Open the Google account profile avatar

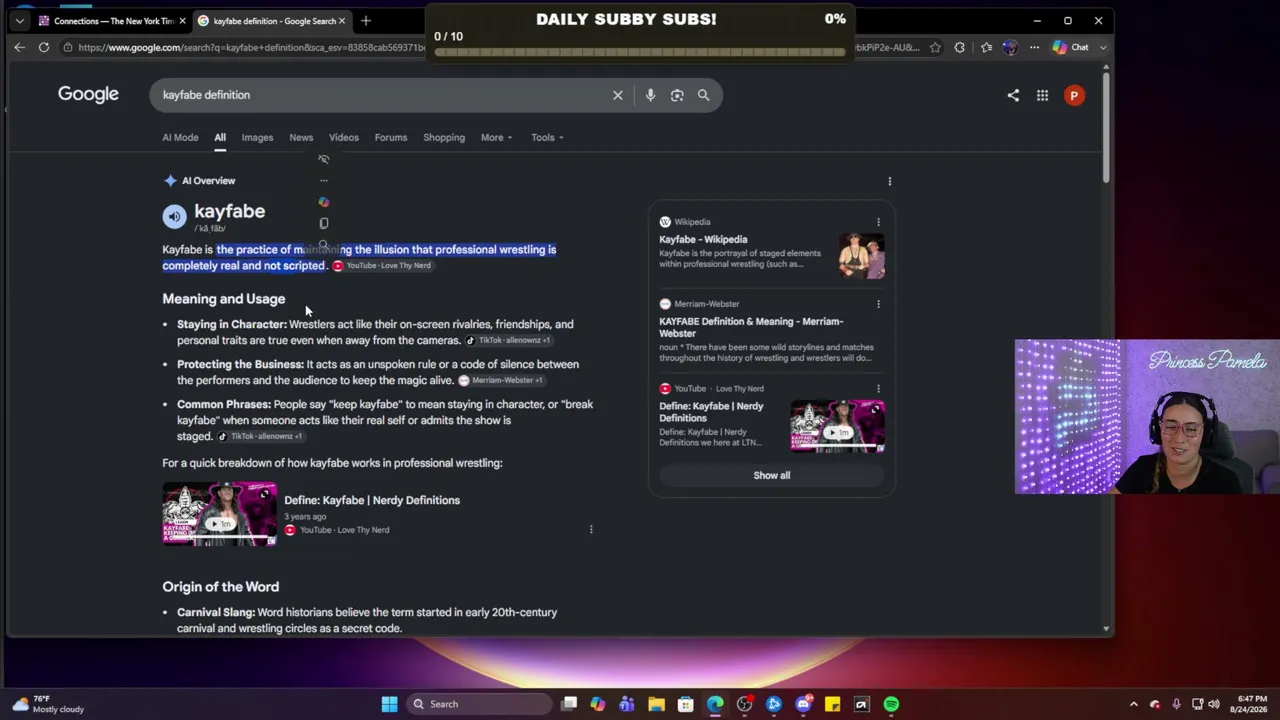pyautogui.click(x=1074, y=95)
